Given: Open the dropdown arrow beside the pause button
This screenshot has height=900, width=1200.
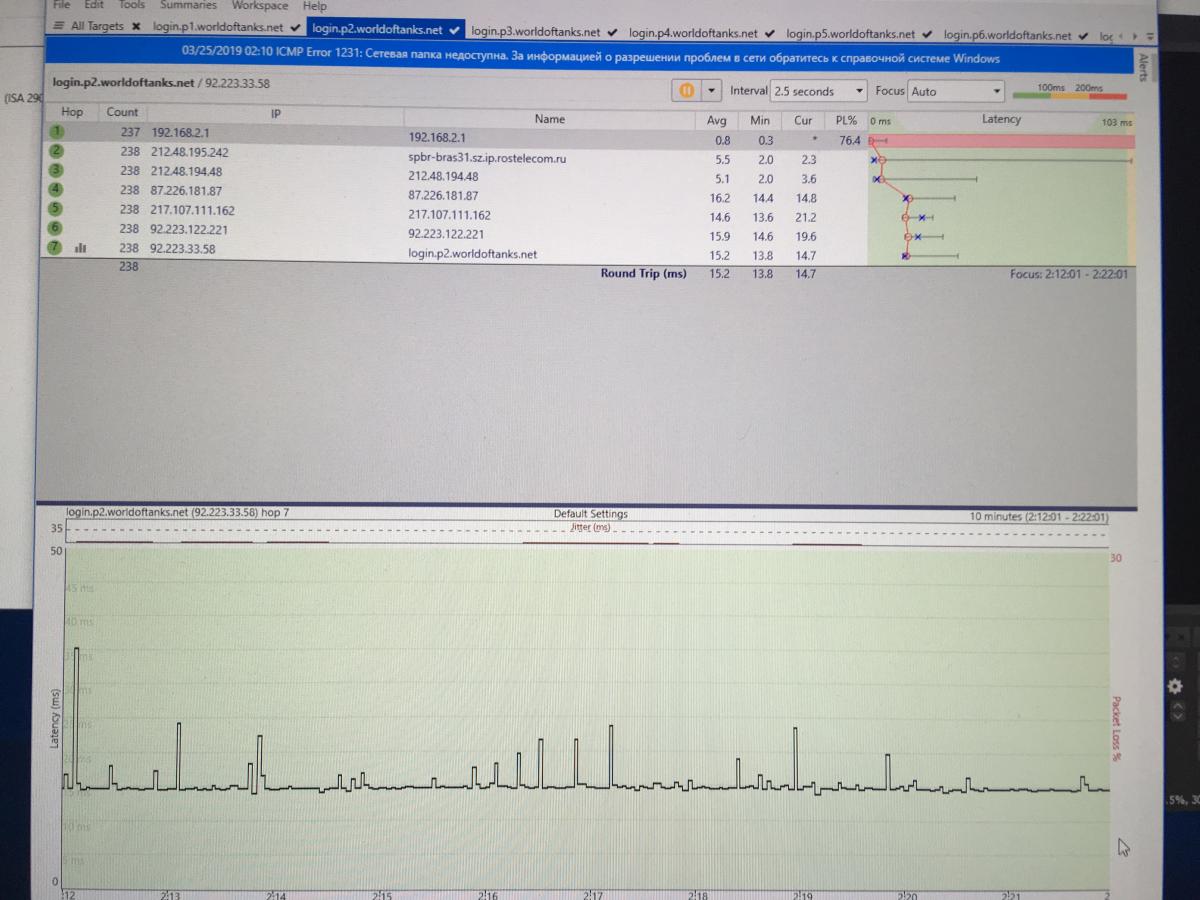Looking at the screenshot, I should 711,90.
